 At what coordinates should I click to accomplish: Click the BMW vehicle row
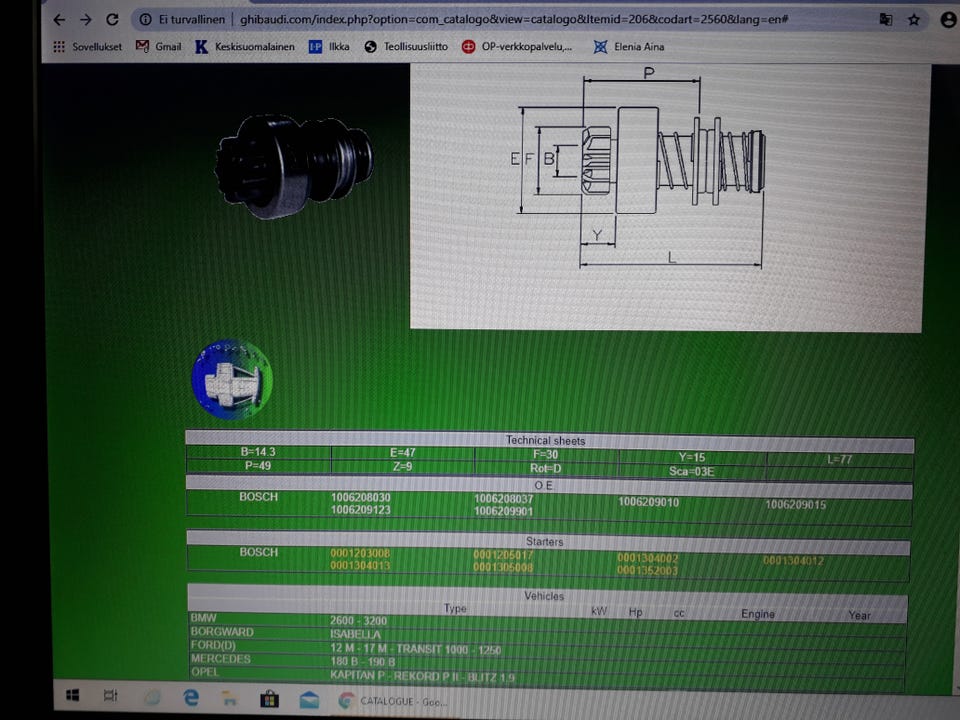coord(547,621)
